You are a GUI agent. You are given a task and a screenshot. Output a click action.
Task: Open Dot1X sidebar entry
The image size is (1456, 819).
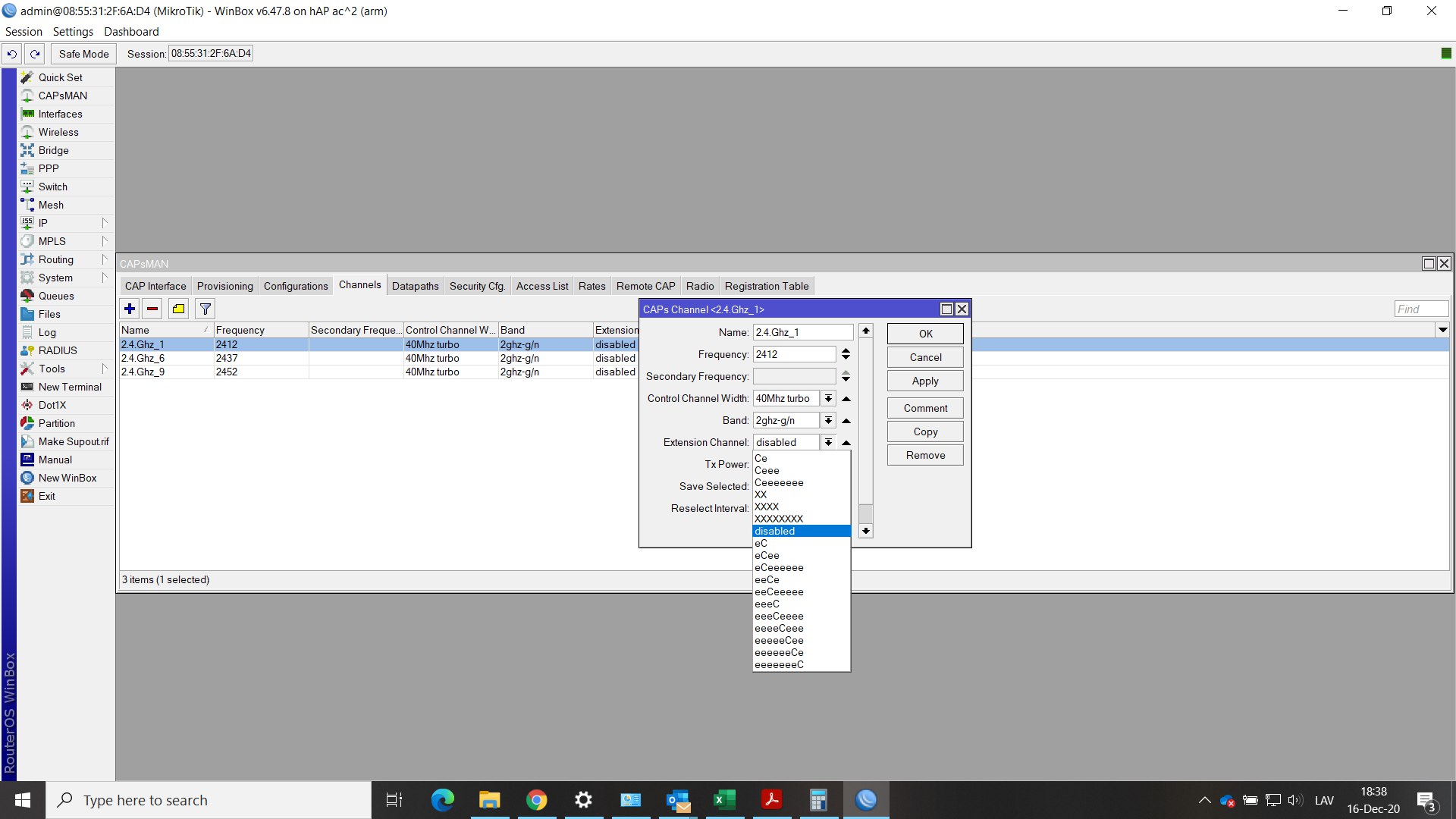coord(52,405)
